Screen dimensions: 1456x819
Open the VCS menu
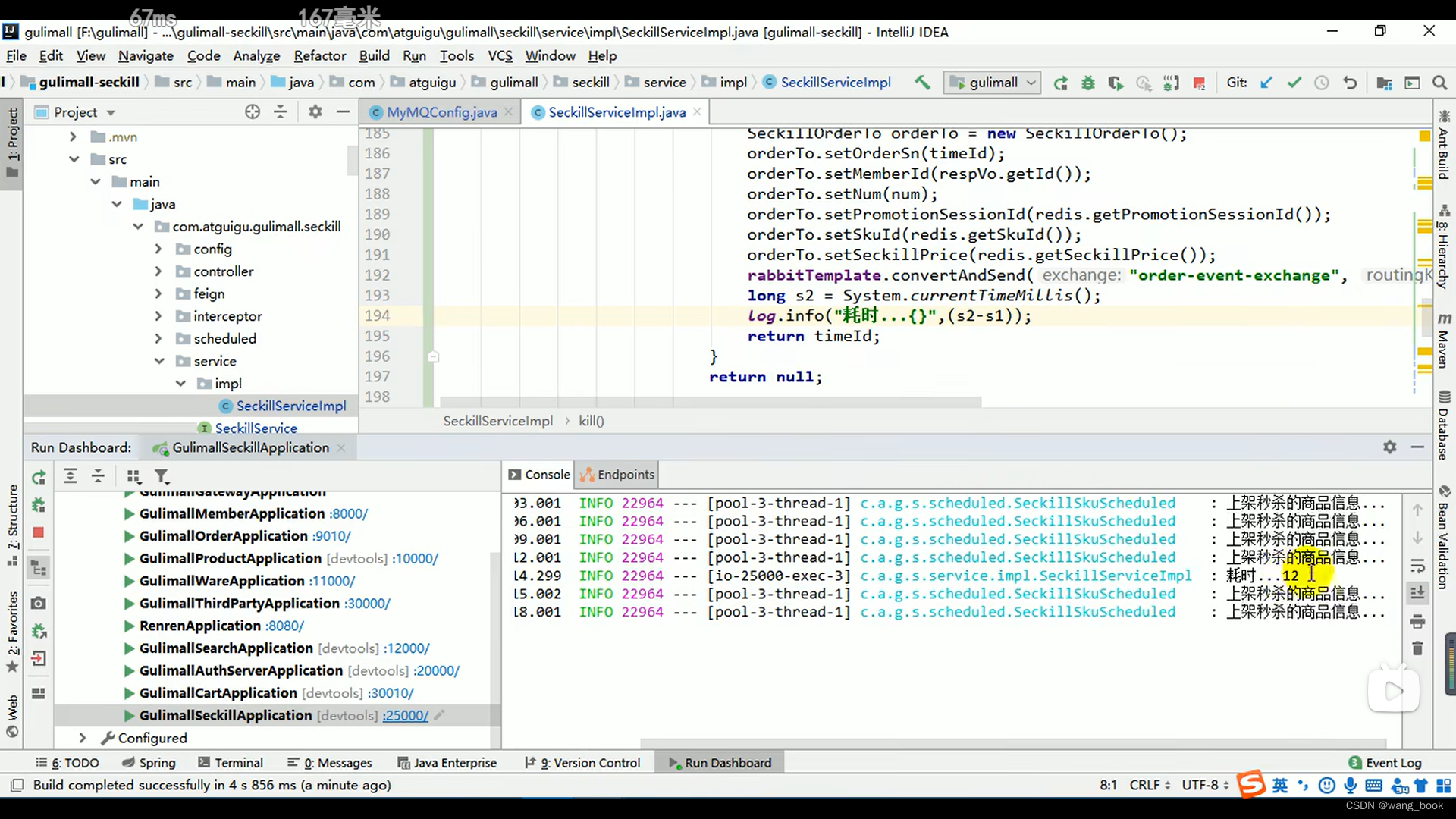(500, 56)
